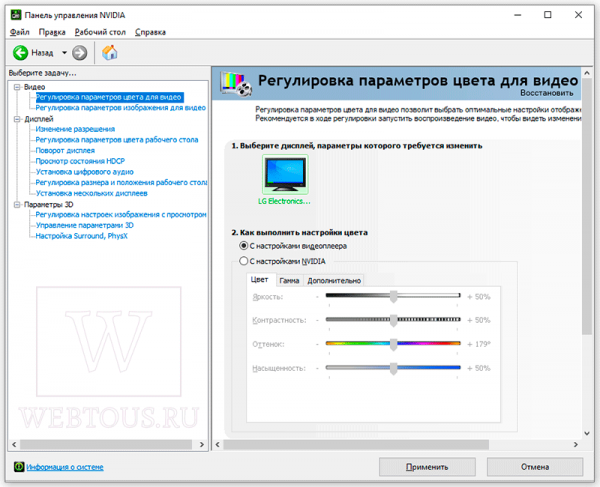Minimize the NVIDIA control panel window
This screenshot has width=600, height=487.
tap(518, 15)
